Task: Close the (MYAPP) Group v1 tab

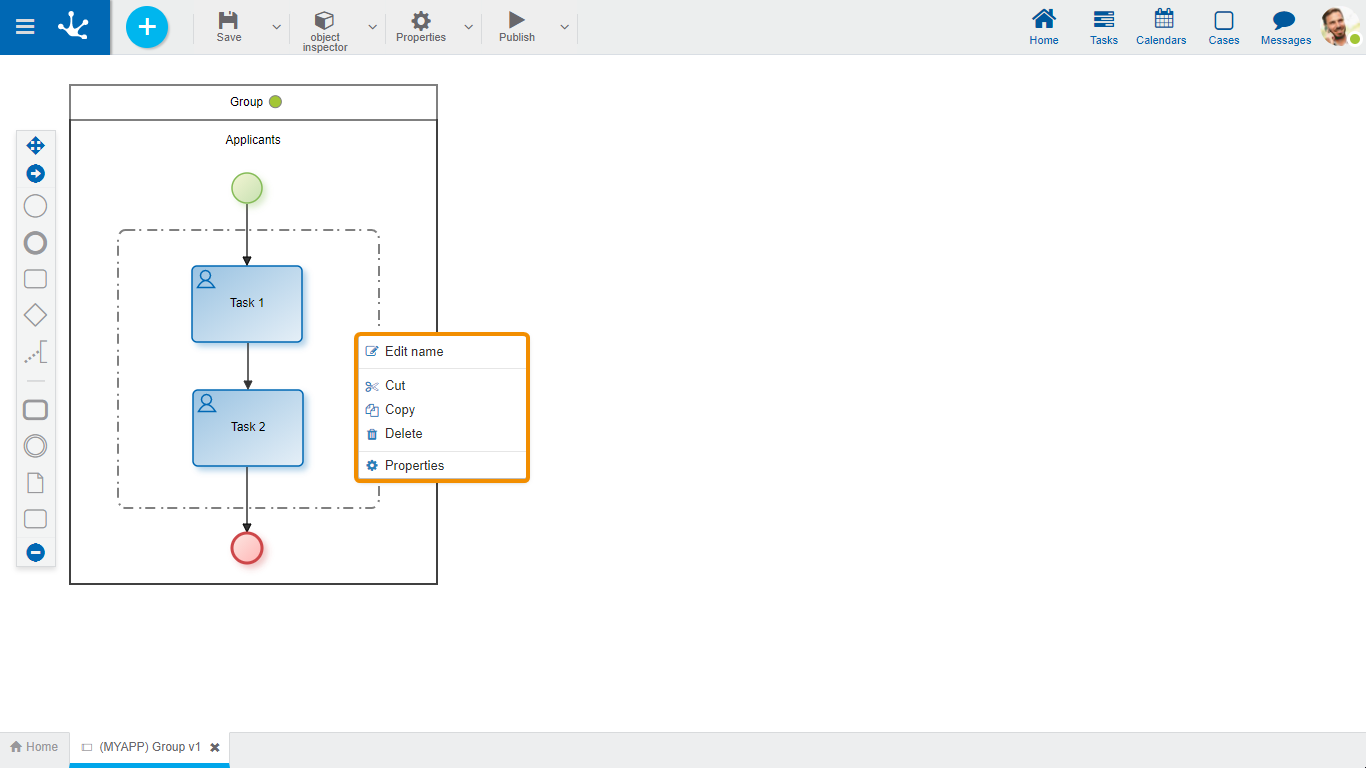Action: pyautogui.click(x=215, y=747)
